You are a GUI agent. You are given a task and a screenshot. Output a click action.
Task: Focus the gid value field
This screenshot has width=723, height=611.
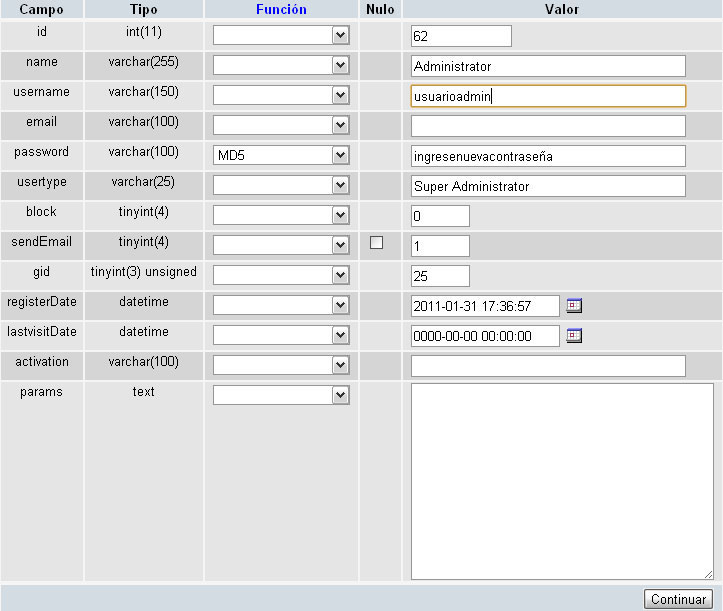[440, 276]
